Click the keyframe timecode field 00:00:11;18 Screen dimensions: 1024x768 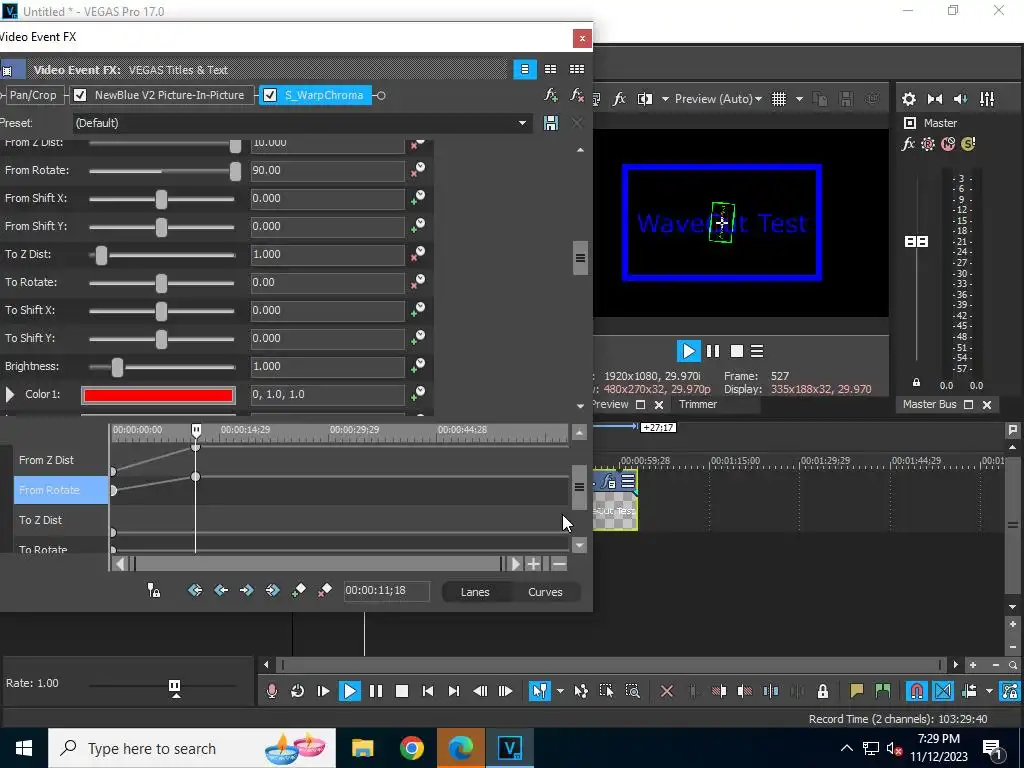(x=387, y=590)
